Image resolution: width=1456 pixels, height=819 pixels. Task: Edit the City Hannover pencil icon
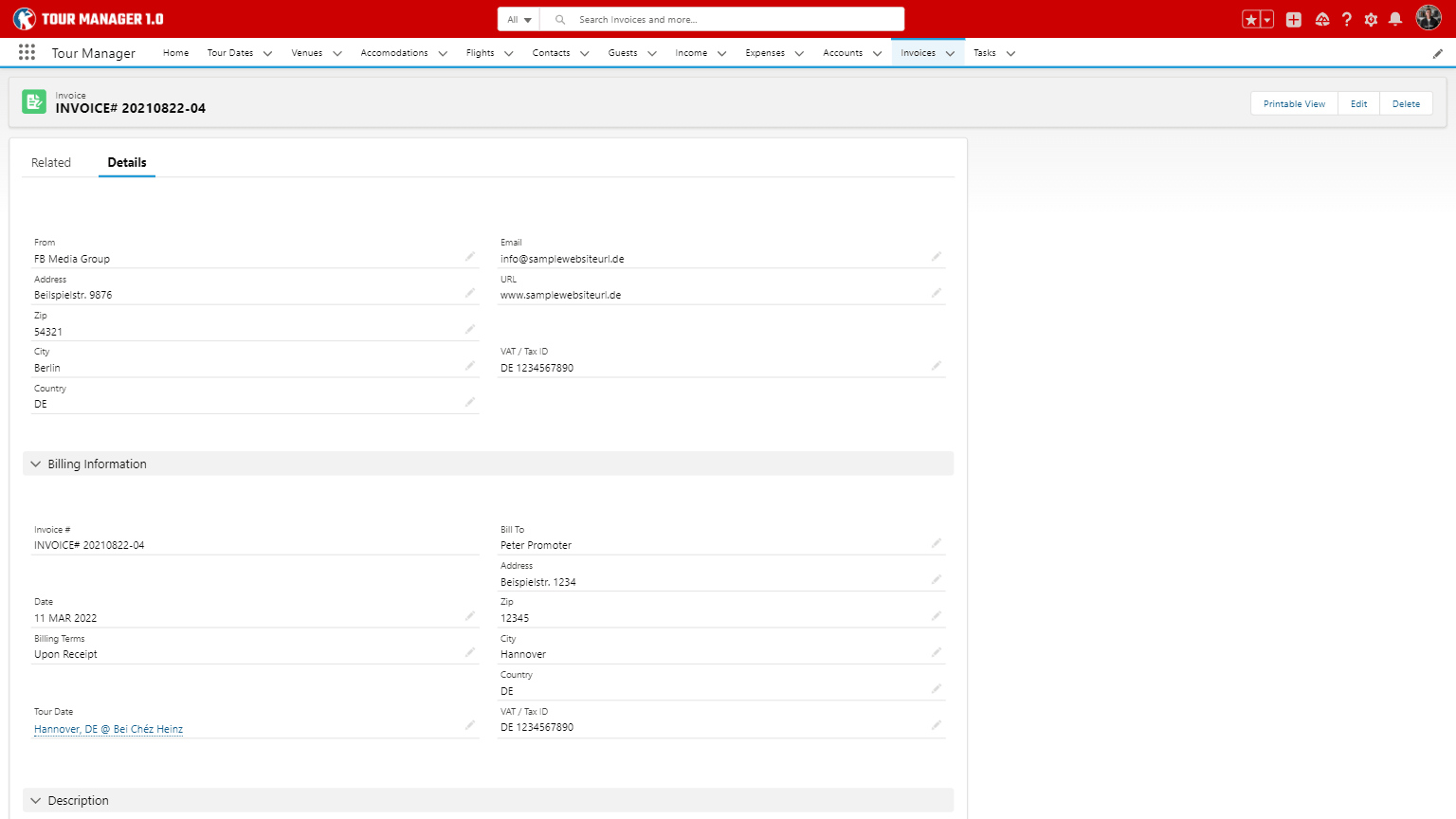[936, 652]
